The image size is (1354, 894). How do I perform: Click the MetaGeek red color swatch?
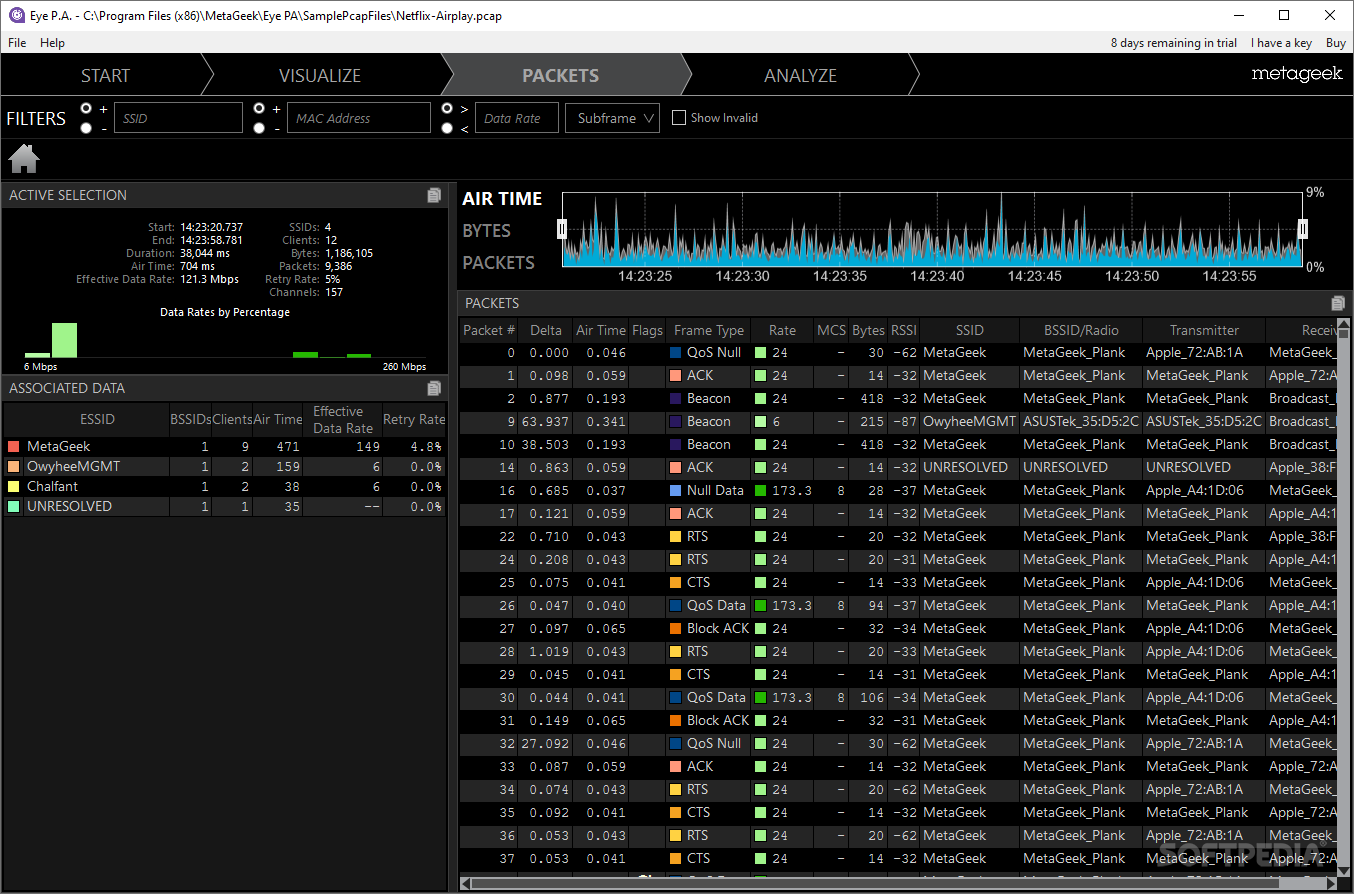(x=13, y=447)
